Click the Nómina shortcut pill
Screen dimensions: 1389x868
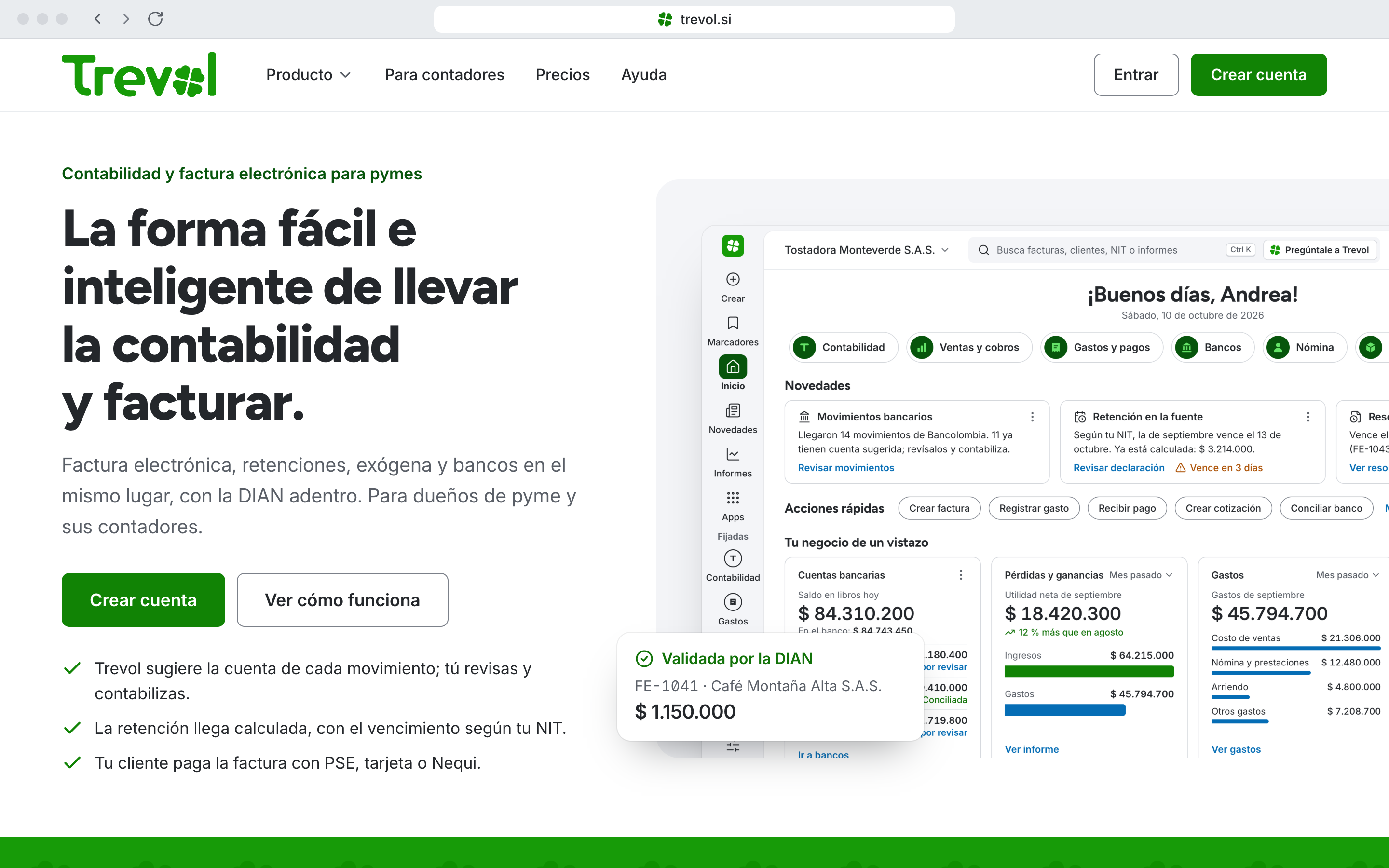coord(1304,347)
